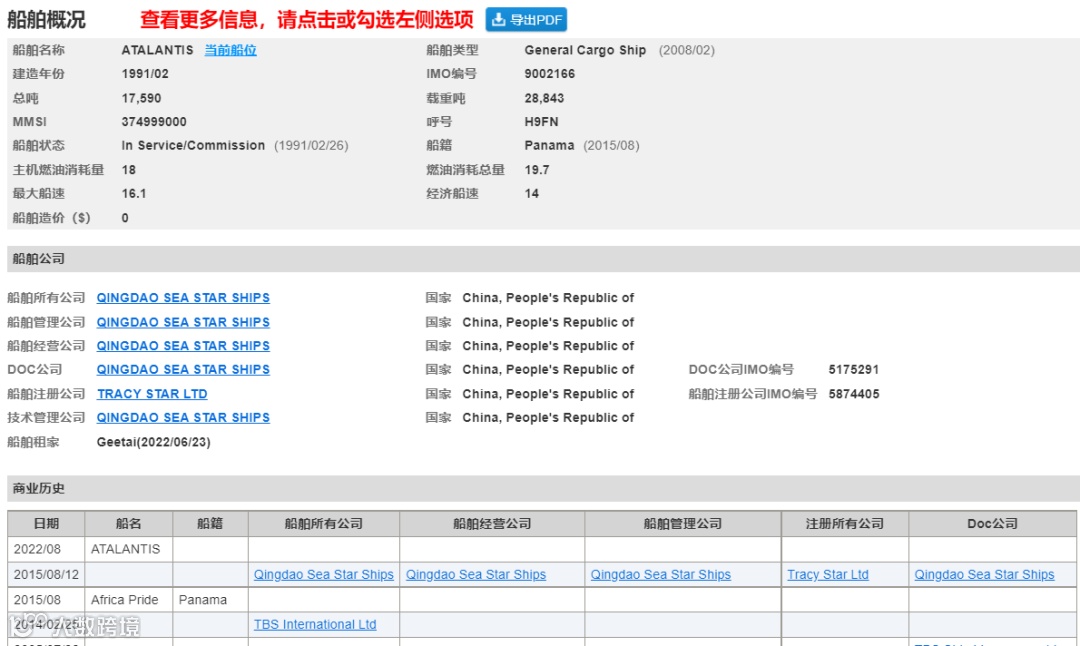
Task: Open Qingdao Sea Star Ships in 船舶管理公司 history column
Action: [661, 574]
